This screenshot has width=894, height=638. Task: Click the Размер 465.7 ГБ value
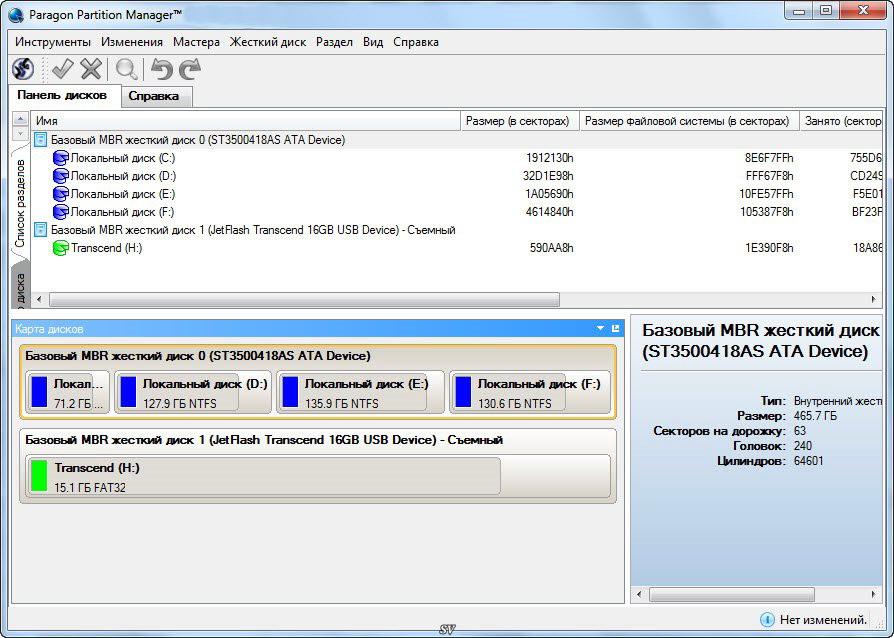[x=815, y=416]
